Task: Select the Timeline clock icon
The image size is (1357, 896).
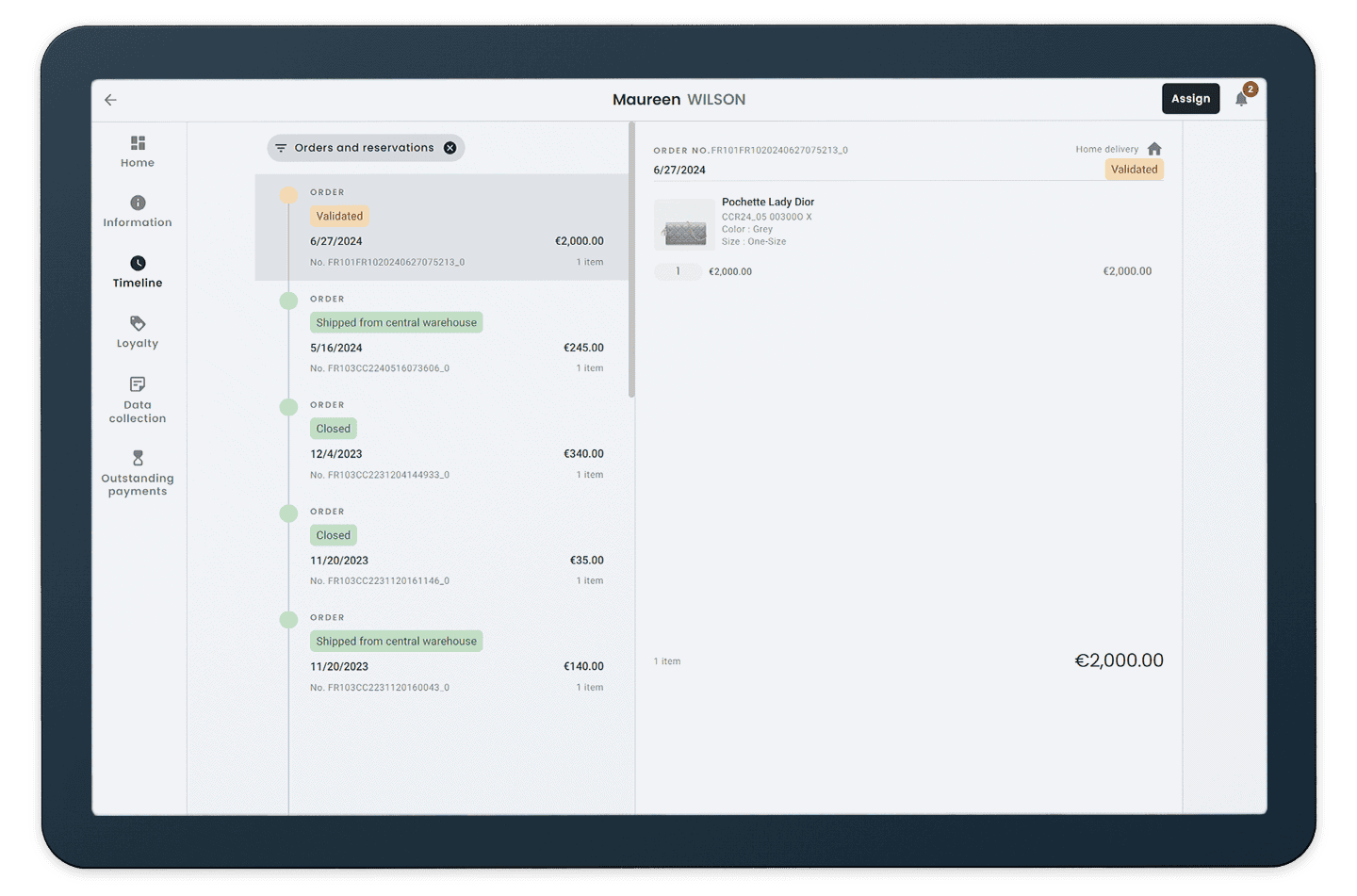Action: point(138,263)
